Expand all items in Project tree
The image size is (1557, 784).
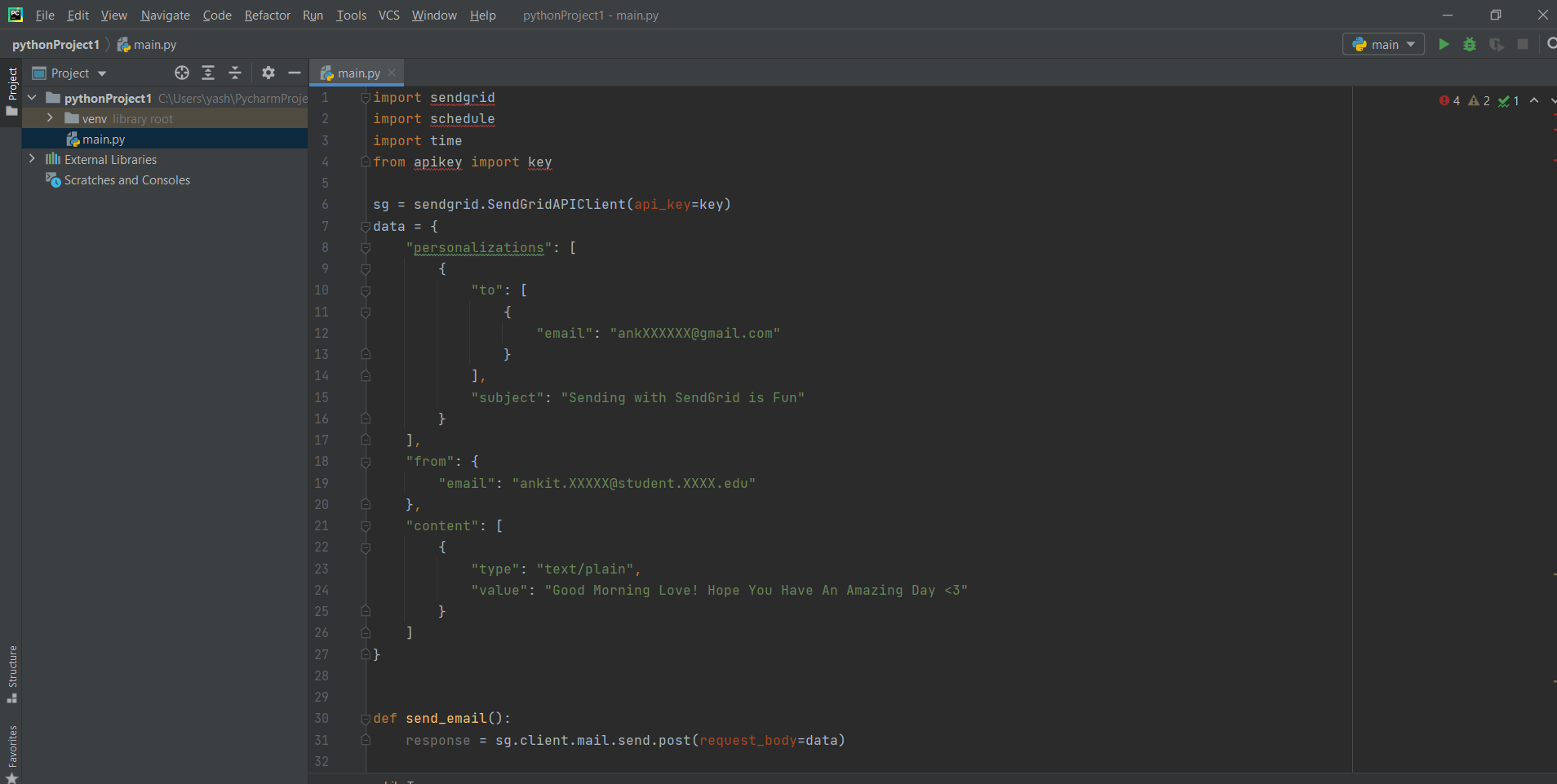pyautogui.click(x=208, y=73)
